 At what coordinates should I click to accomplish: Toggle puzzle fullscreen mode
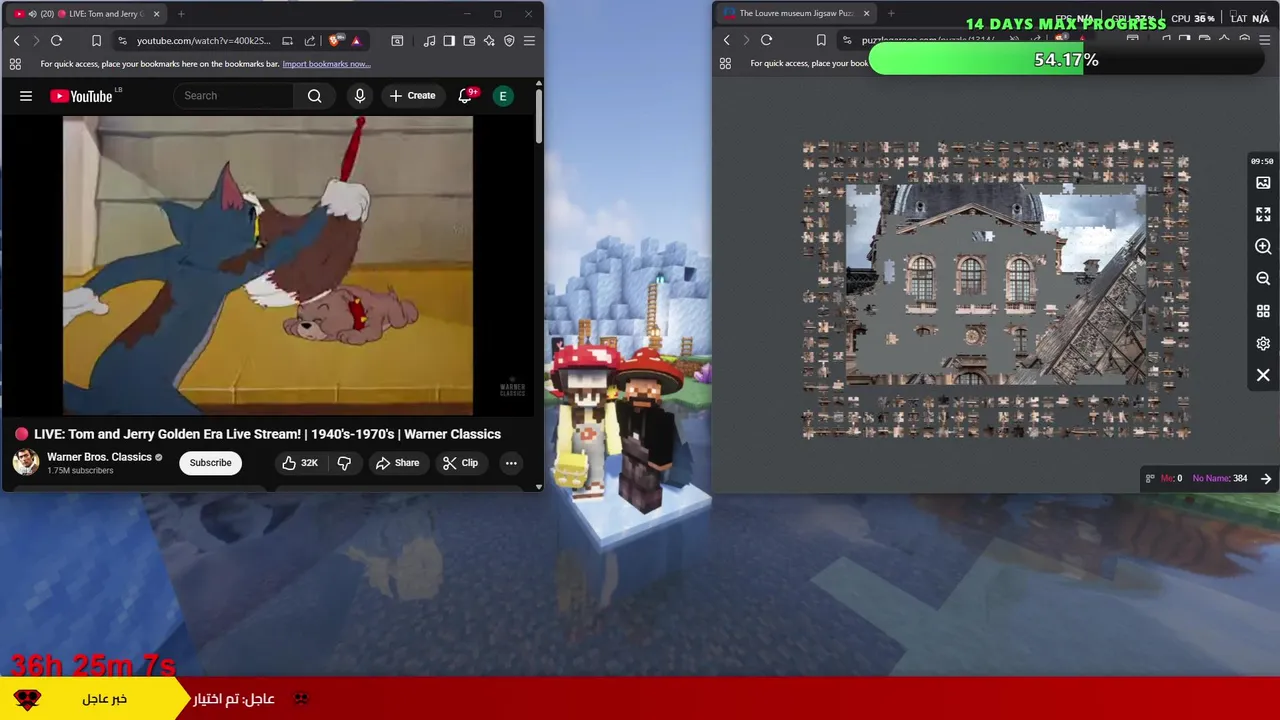coord(1263,215)
